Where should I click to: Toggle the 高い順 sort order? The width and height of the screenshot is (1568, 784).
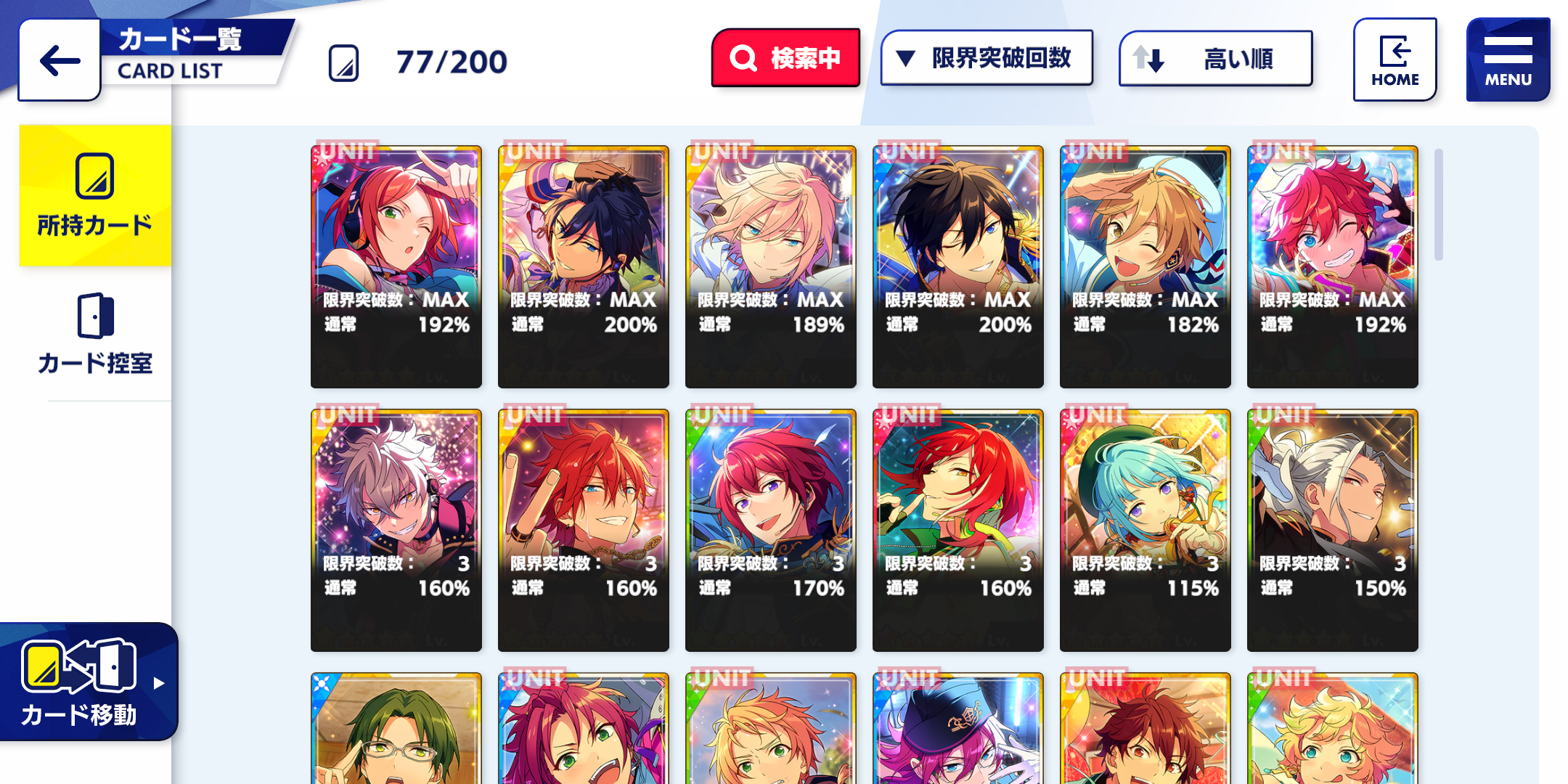pos(1216,58)
